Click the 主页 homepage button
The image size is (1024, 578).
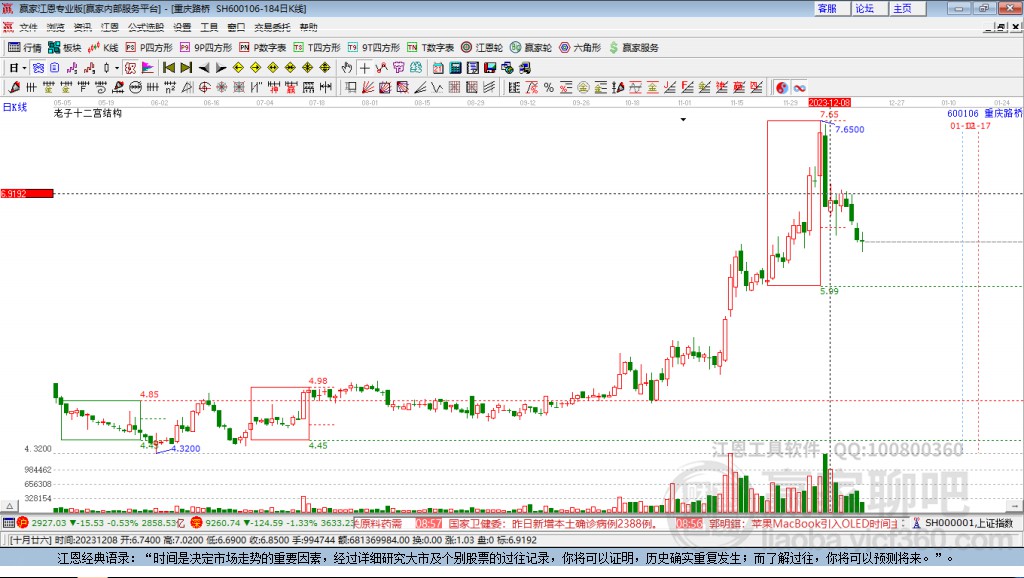[907, 8]
